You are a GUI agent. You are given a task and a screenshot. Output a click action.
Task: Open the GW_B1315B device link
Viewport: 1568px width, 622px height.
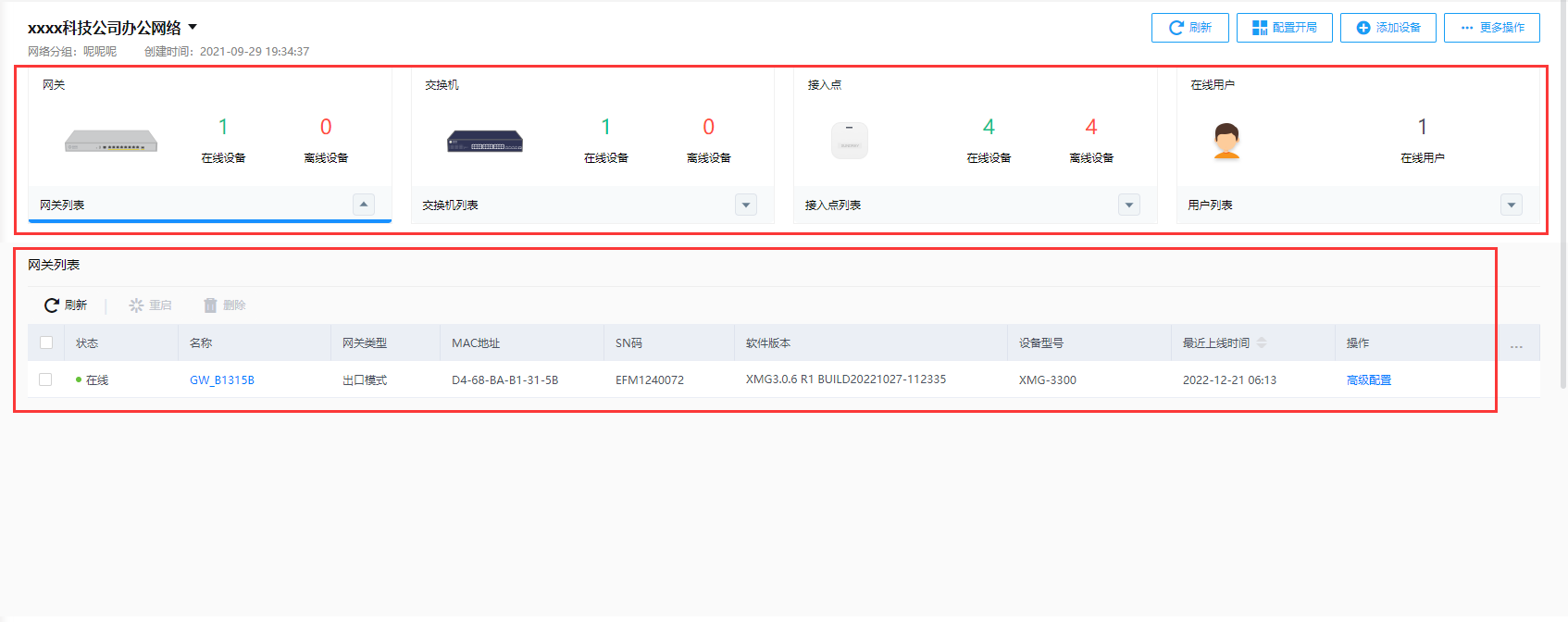click(221, 380)
